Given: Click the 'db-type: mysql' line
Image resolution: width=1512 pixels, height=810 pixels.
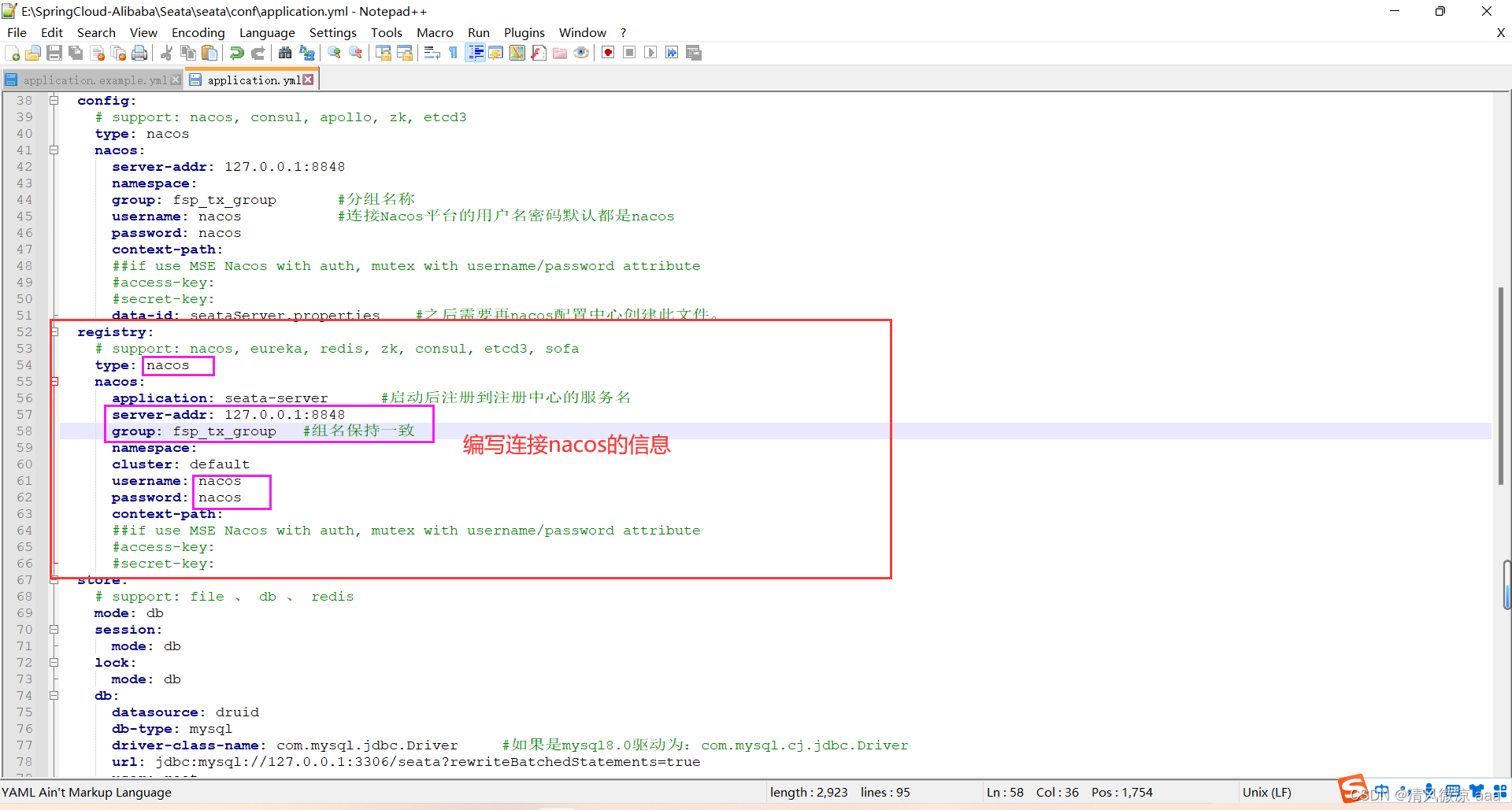Looking at the screenshot, I should [172, 729].
